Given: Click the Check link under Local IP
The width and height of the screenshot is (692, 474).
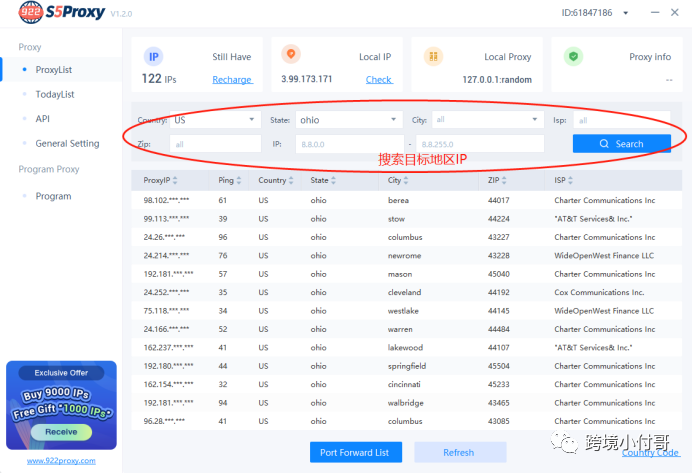Looking at the screenshot, I should [379, 79].
